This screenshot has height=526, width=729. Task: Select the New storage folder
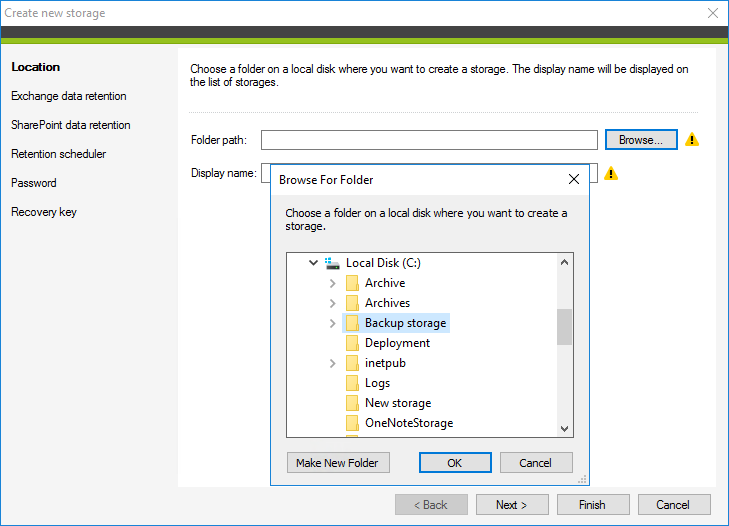(397, 403)
